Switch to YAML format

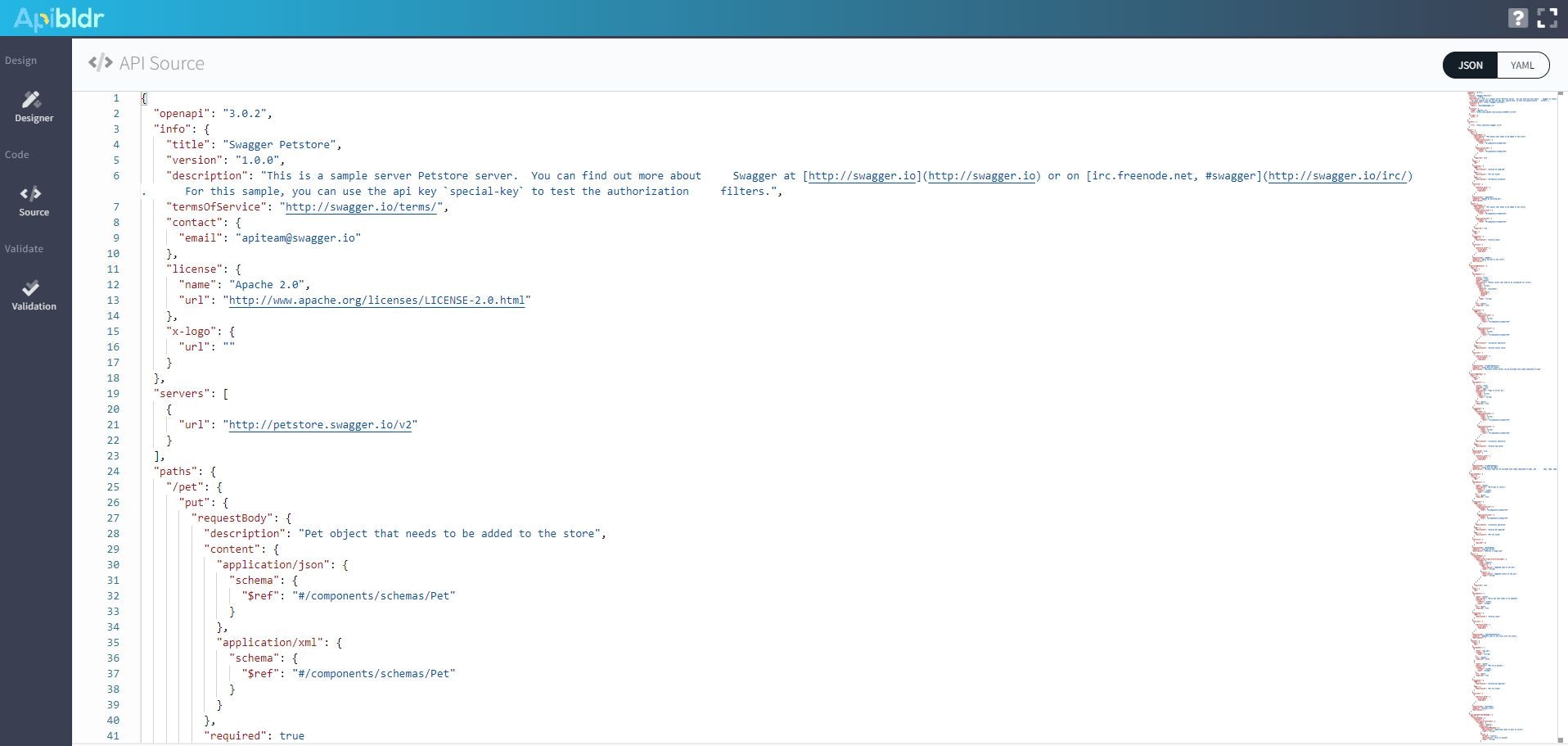[1523, 65]
